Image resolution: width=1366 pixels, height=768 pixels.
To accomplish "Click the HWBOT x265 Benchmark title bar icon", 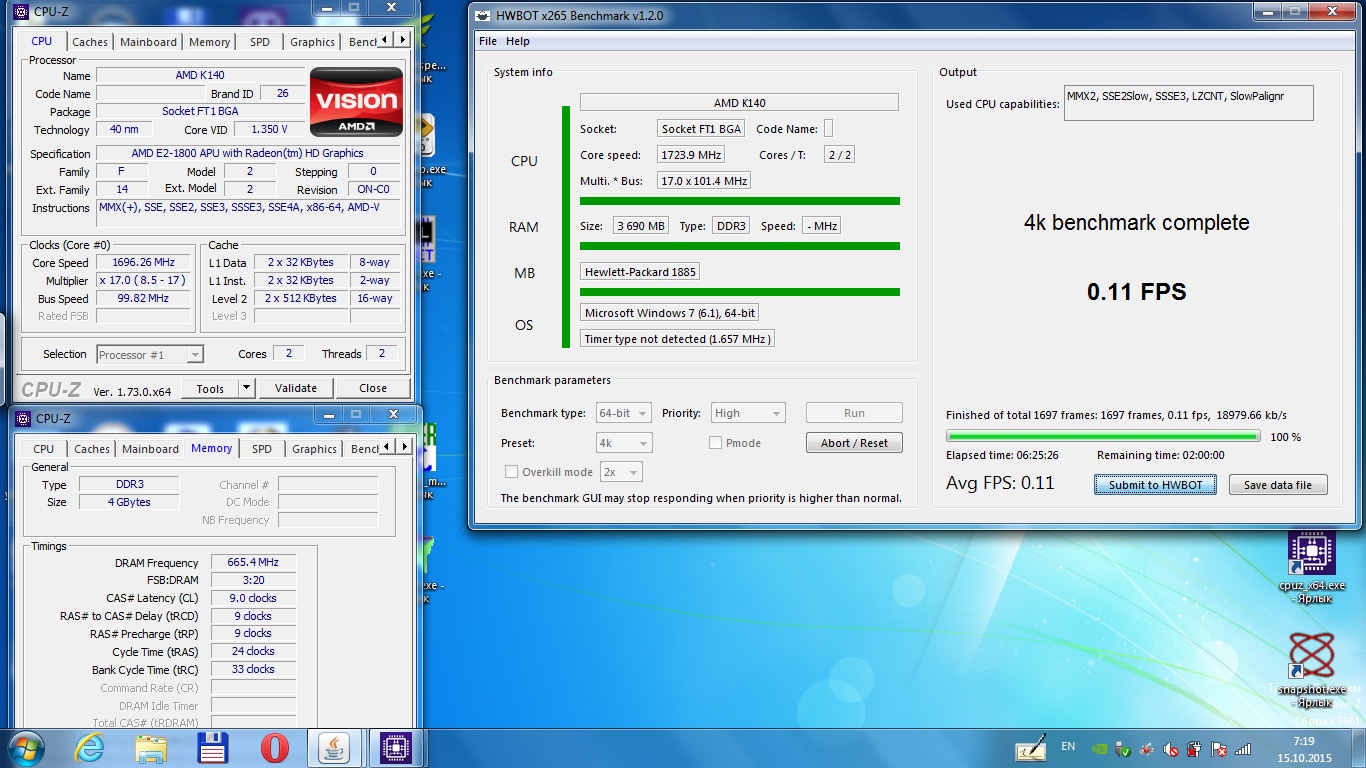I will coord(483,15).
